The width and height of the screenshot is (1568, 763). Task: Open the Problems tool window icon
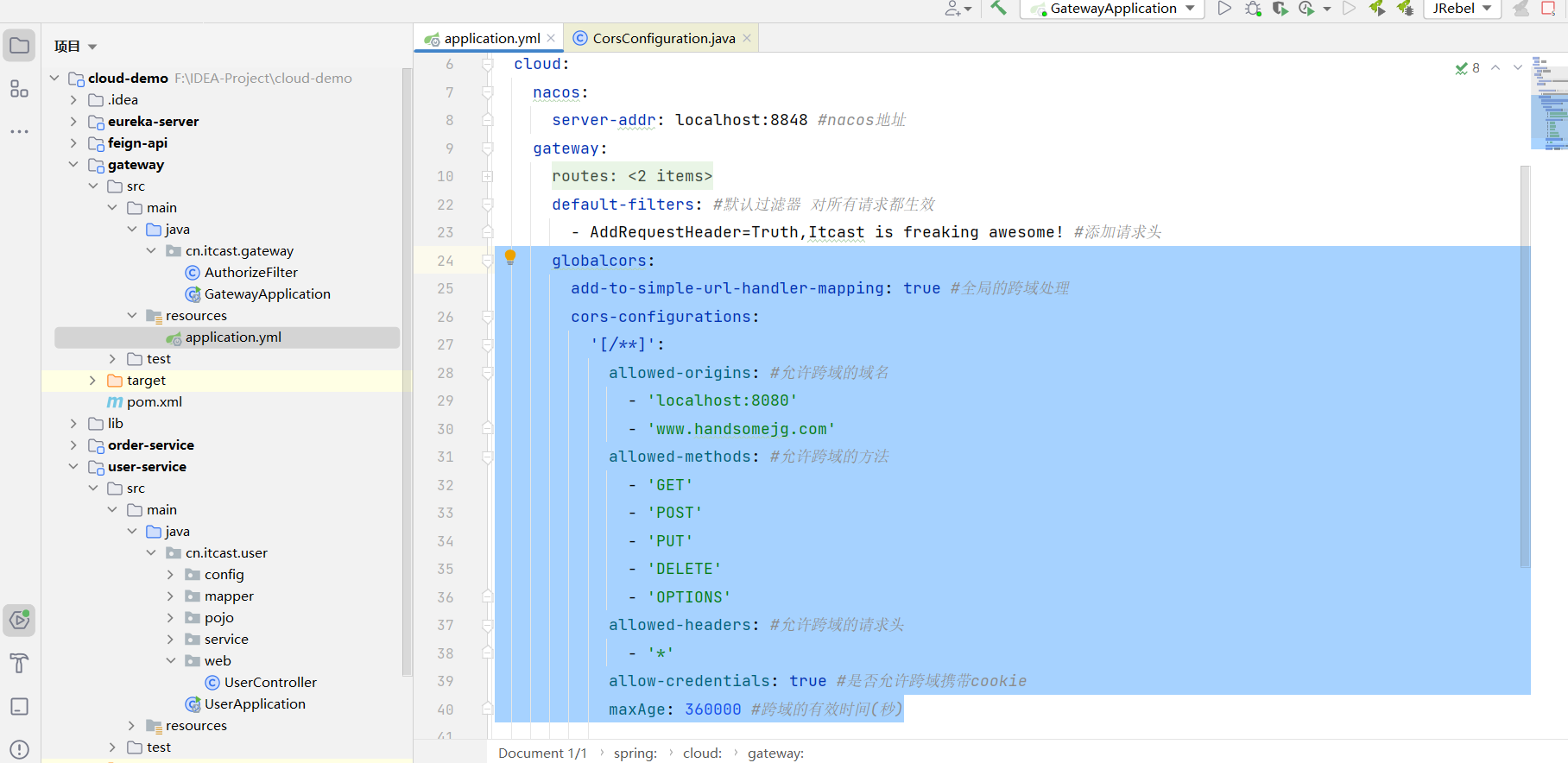click(19, 749)
